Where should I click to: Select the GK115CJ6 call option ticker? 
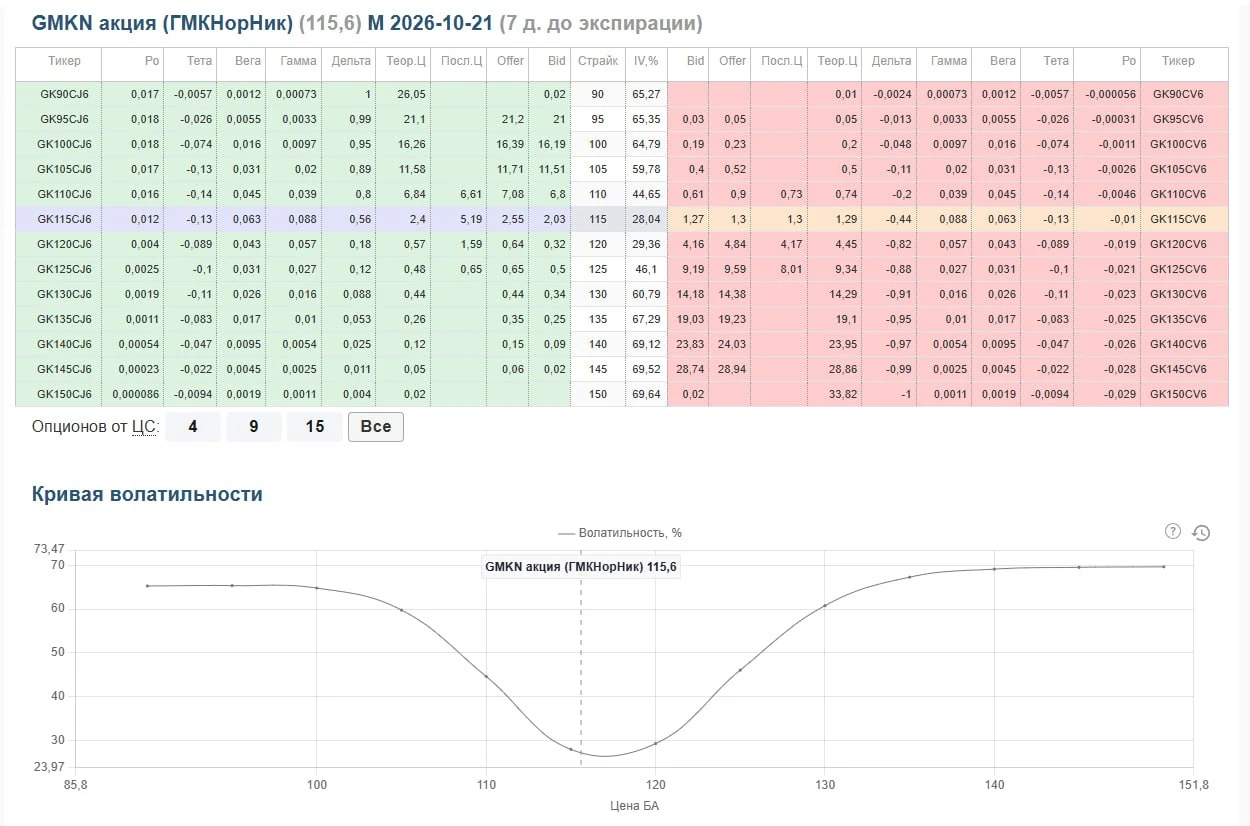(x=64, y=219)
